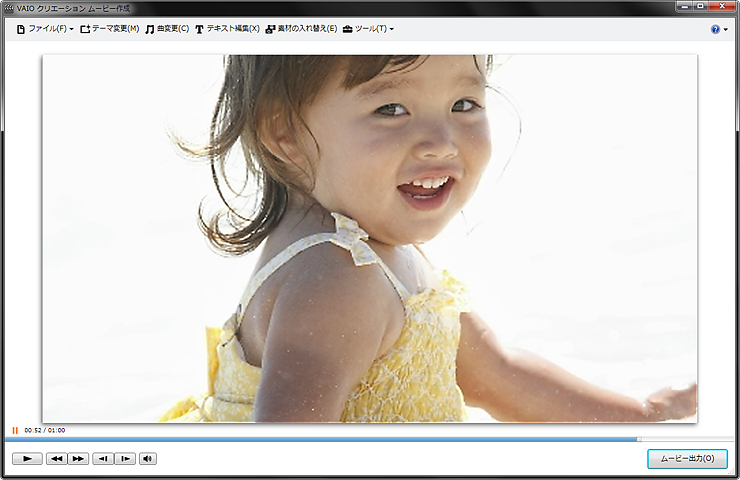Image resolution: width=740 pixels, height=480 pixels.
Task: Step forward one frame
Action: click(x=125, y=459)
